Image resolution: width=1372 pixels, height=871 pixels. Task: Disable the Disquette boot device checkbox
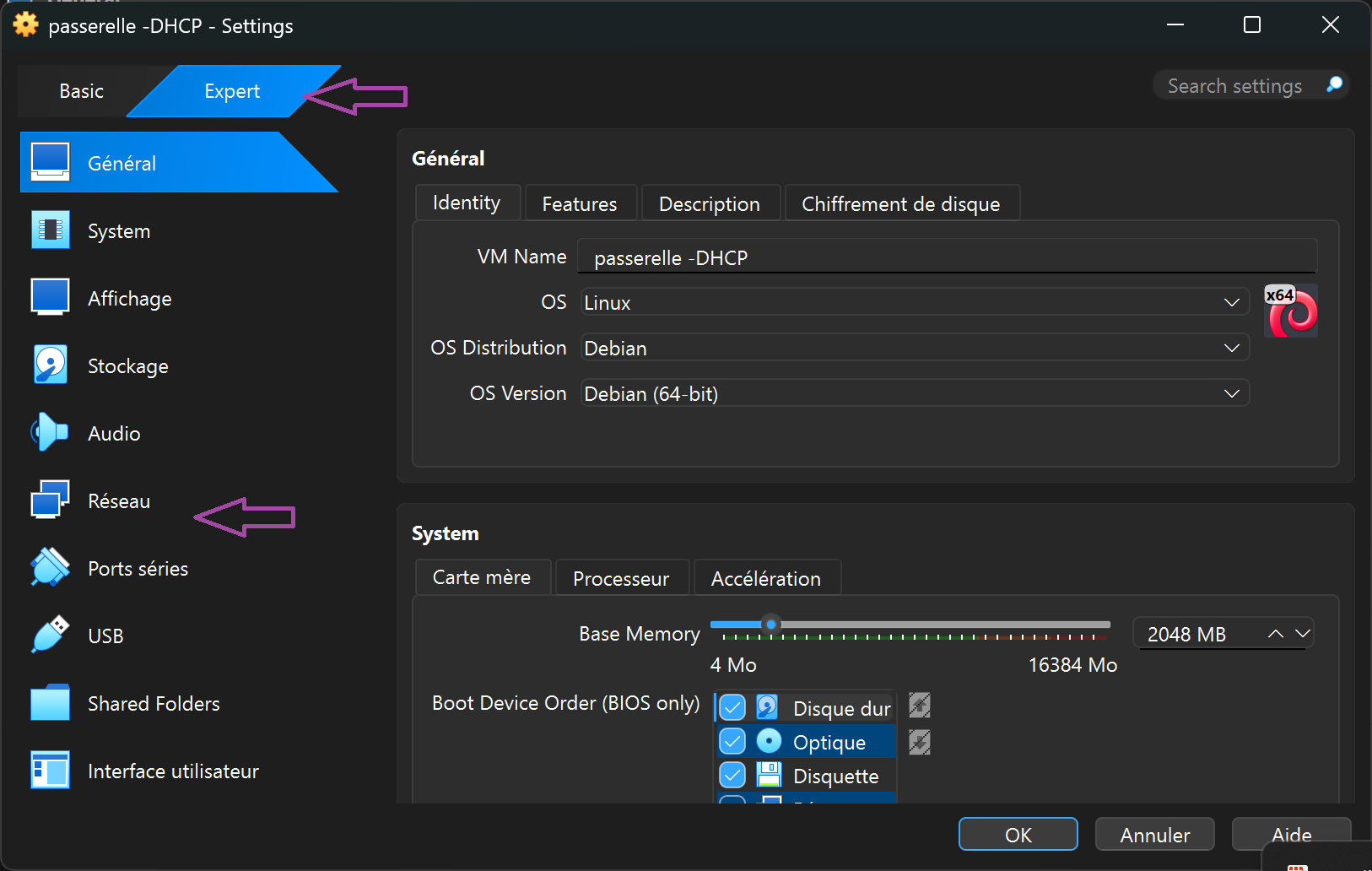pyautogui.click(x=732, y=775)
